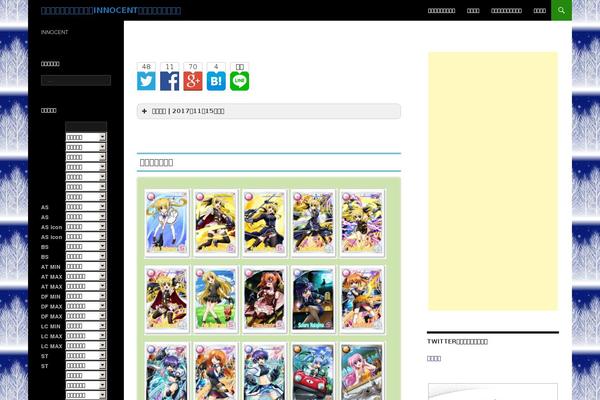
Task: Click the Facebook share count 11
Action: (170, 67)
